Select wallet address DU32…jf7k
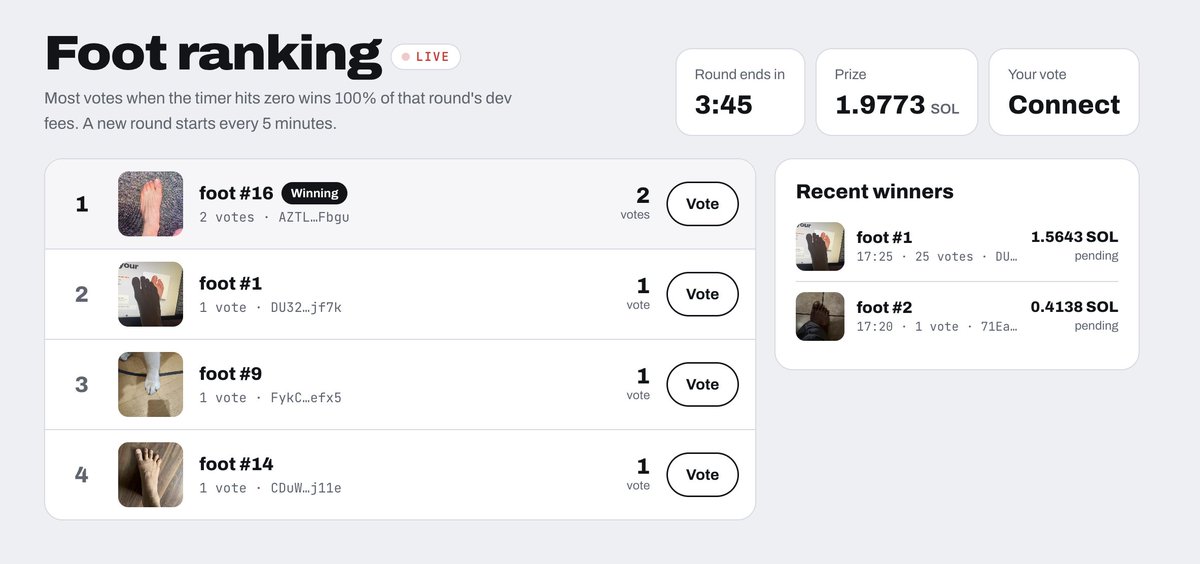The image size is (1200, 564). 306,307
